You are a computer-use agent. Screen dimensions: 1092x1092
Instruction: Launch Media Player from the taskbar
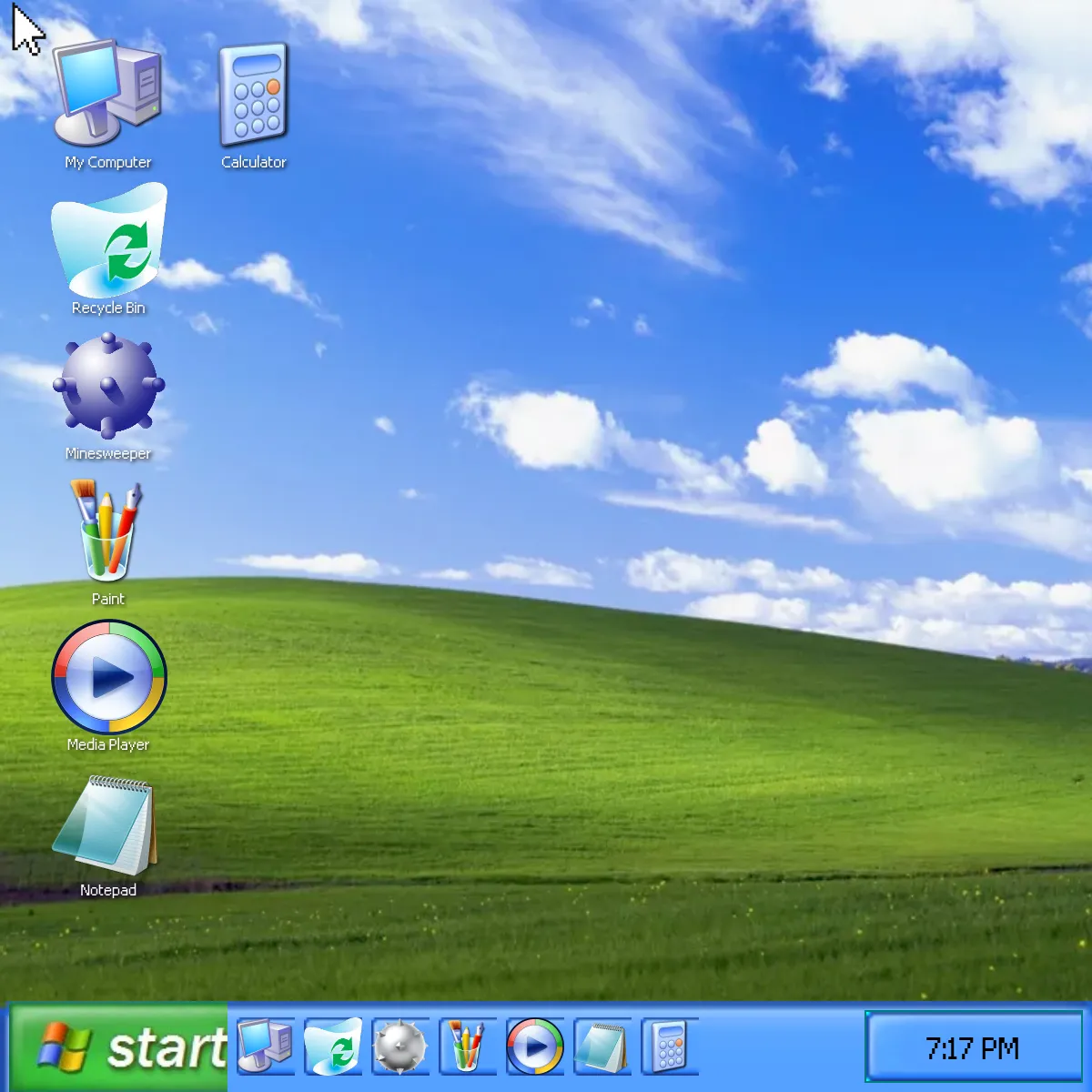(534, 1046)
